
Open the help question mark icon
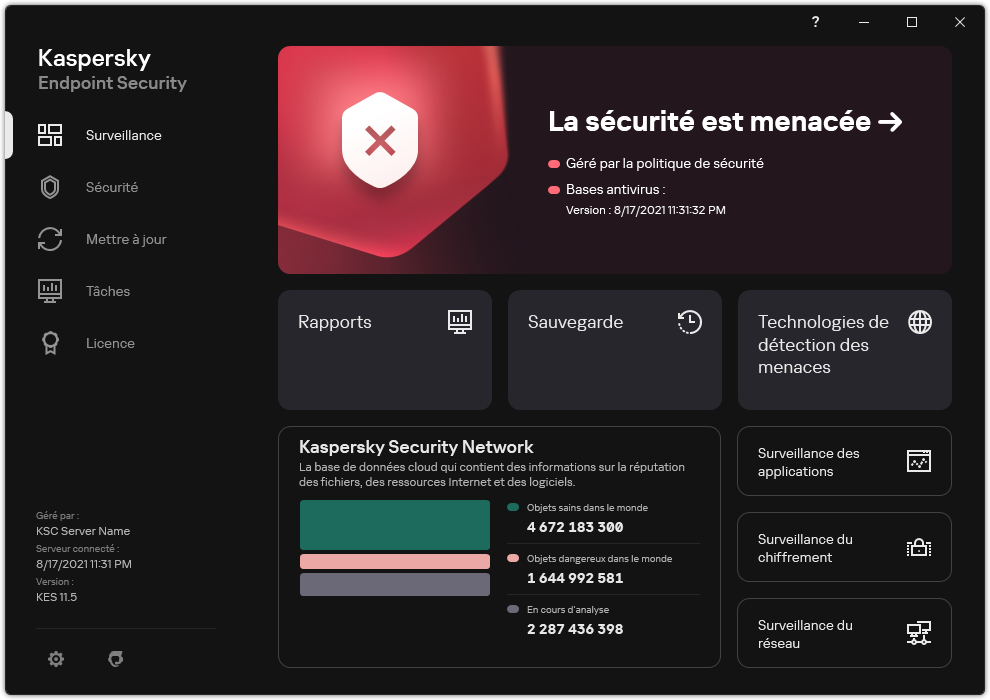pos(815,21)
